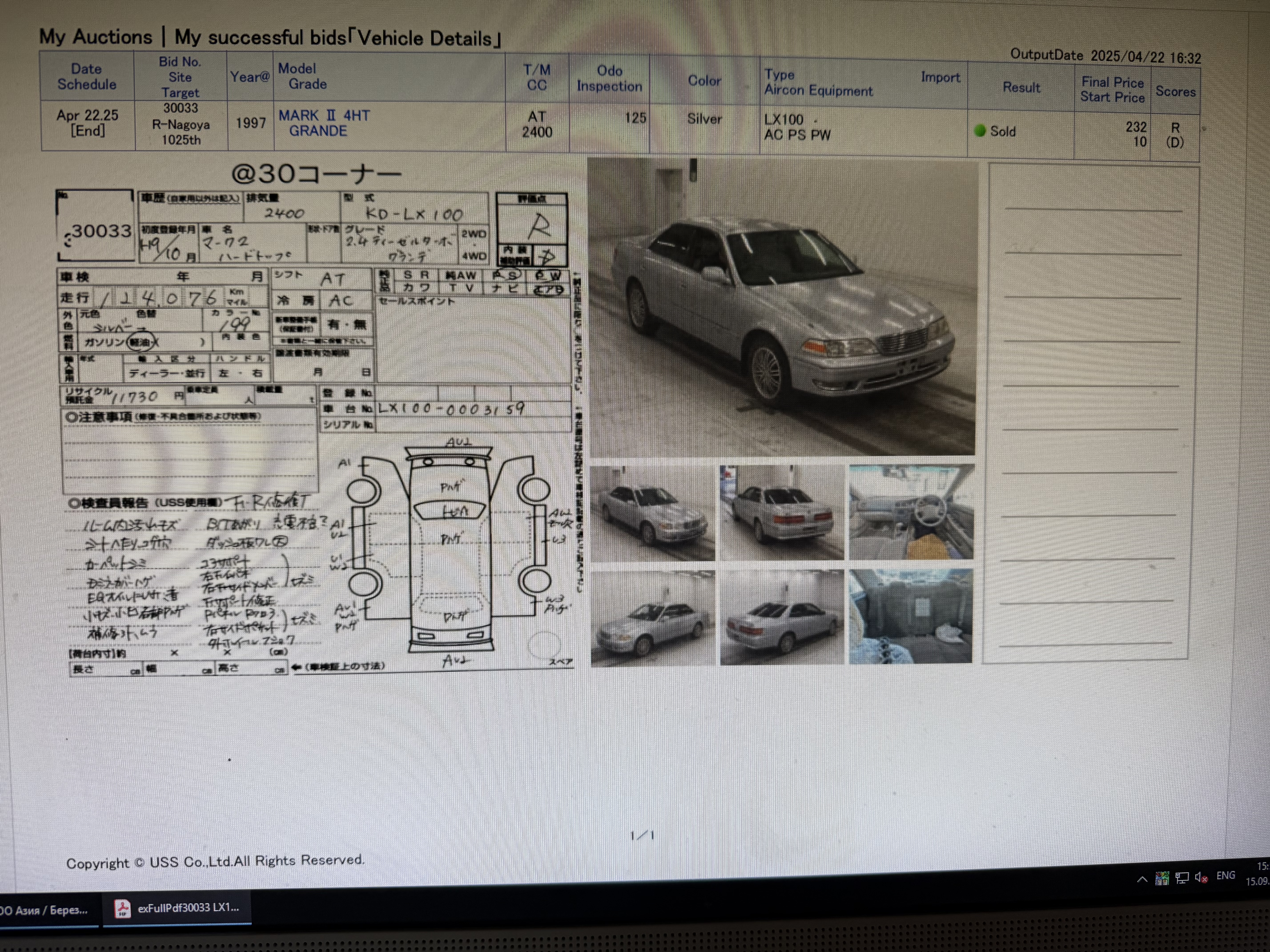Click the green Sold status dot

click(x=980, y=131)
